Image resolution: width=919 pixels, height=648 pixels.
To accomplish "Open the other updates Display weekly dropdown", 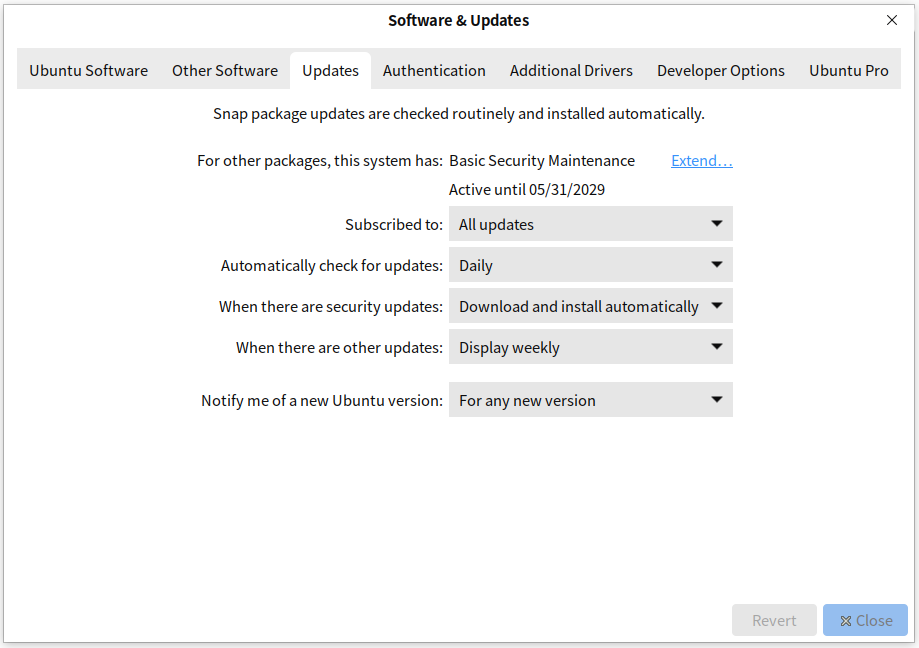I will (590, 347).
